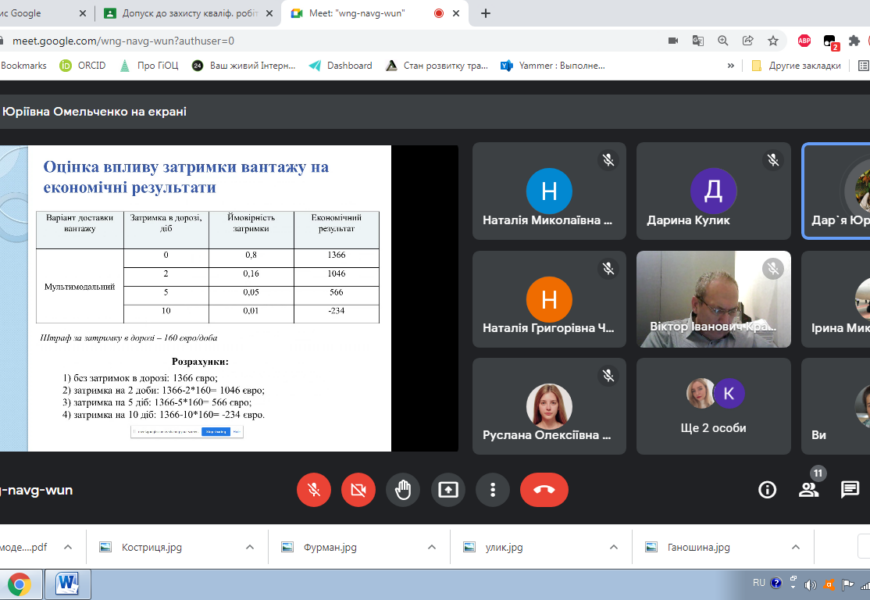Turn on the camera in Meet

coord(358,489)
